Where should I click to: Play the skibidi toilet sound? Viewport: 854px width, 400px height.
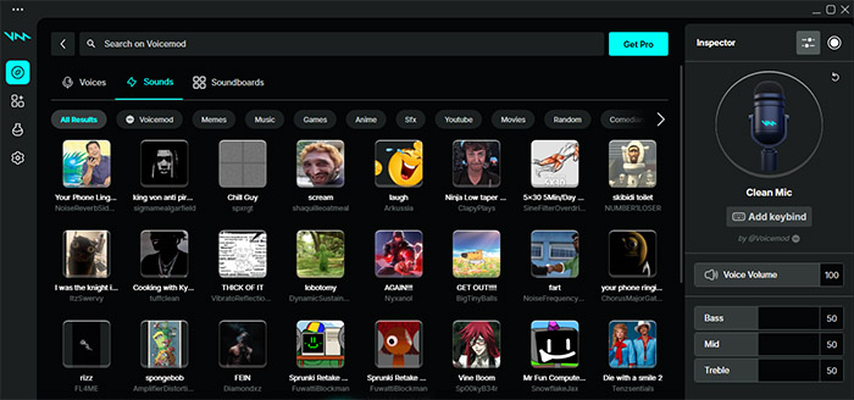click(x=632, y=163)
